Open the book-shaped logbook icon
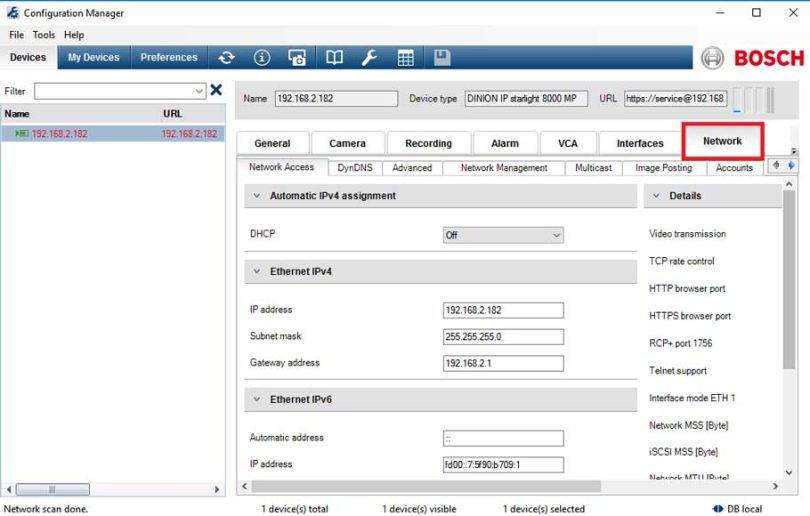 [334, 58]
